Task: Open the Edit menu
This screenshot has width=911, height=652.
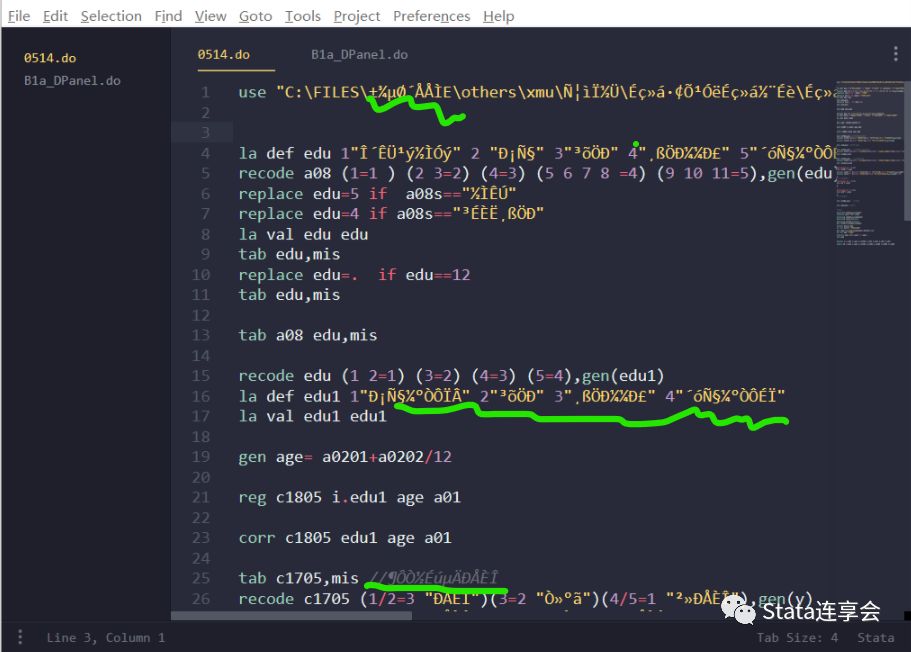Action: click(55, 15)
